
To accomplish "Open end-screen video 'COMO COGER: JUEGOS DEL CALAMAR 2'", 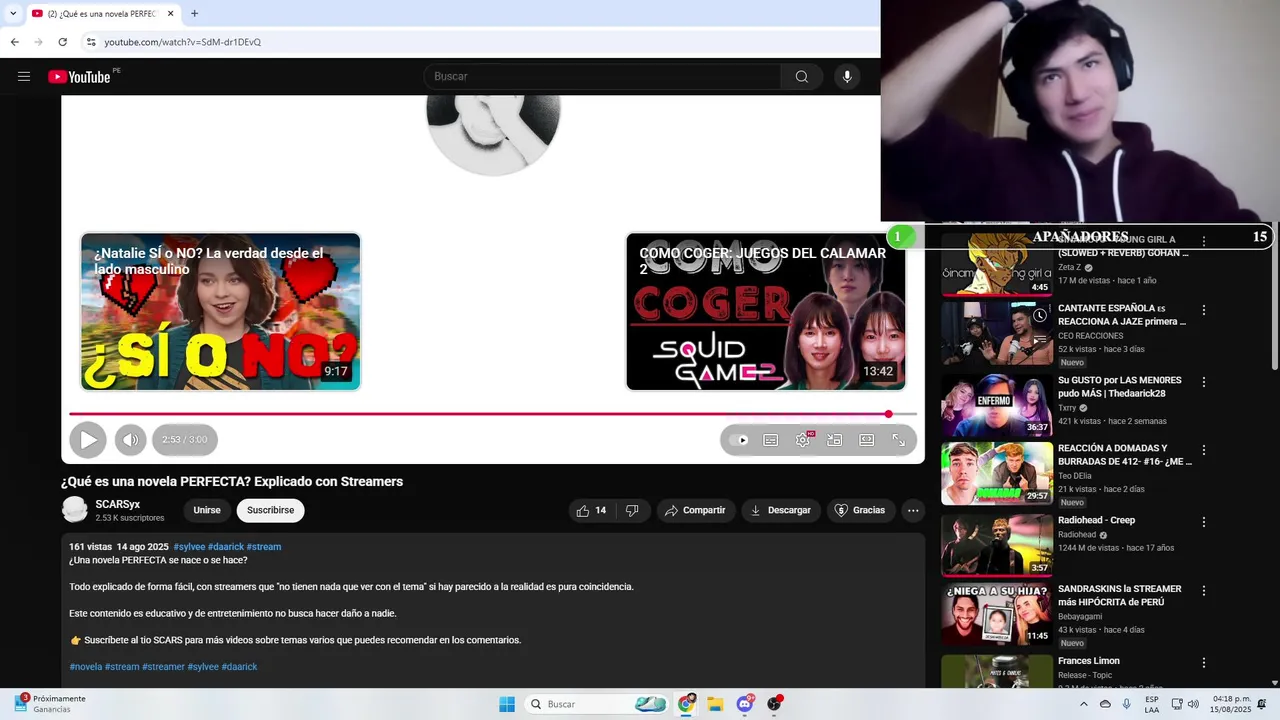I will (x=766, y=312).
